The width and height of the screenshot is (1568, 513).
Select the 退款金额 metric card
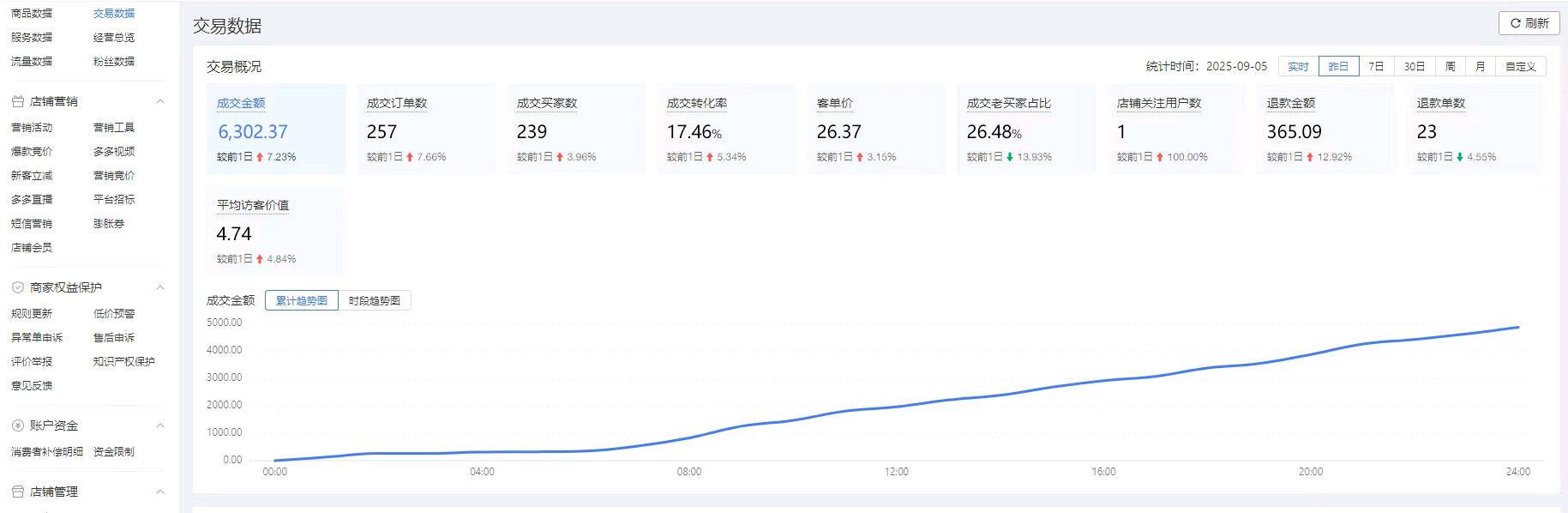pyautogui.click(x=1326, y=129)
